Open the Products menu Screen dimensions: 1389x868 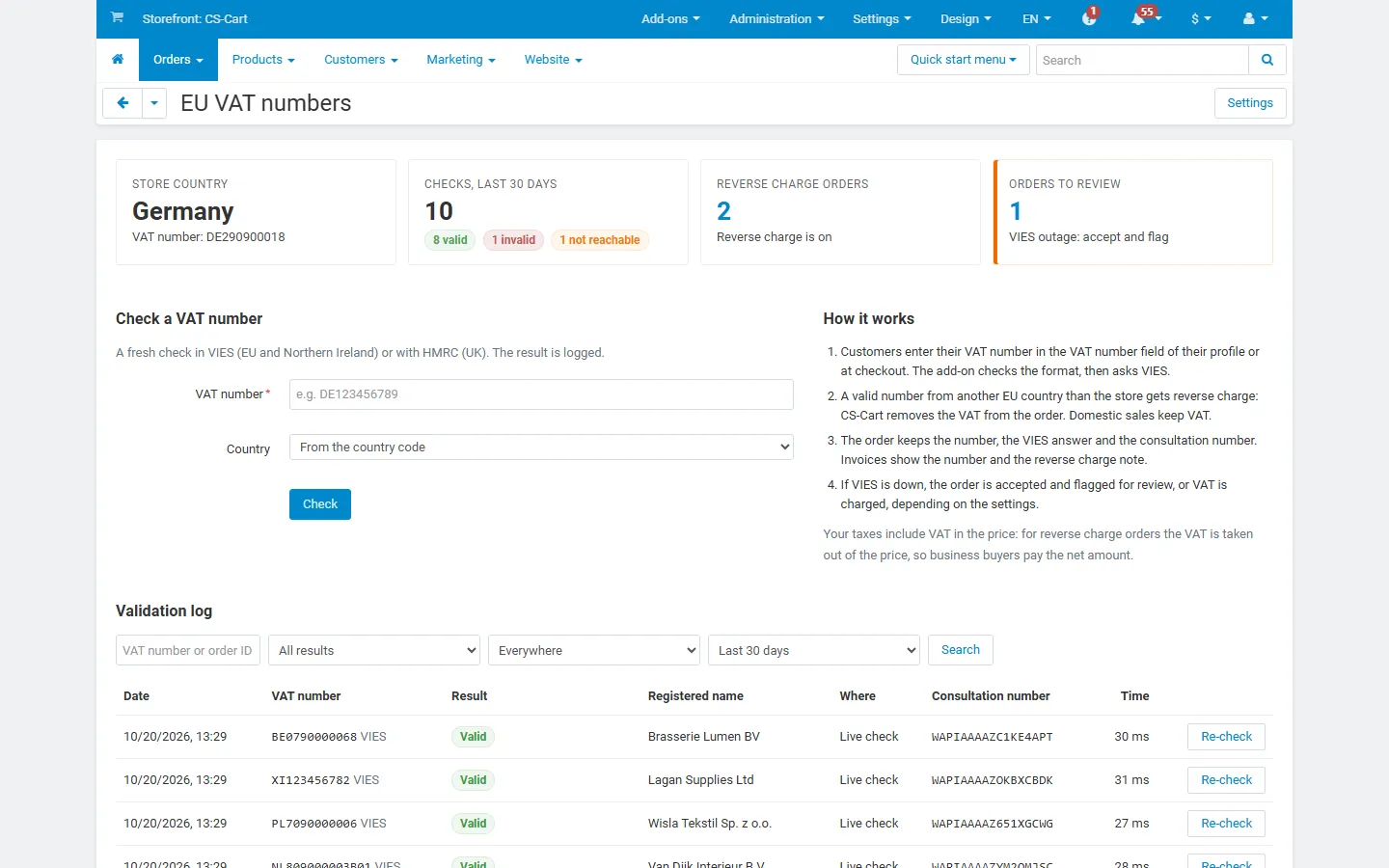(x=263, y=60)
